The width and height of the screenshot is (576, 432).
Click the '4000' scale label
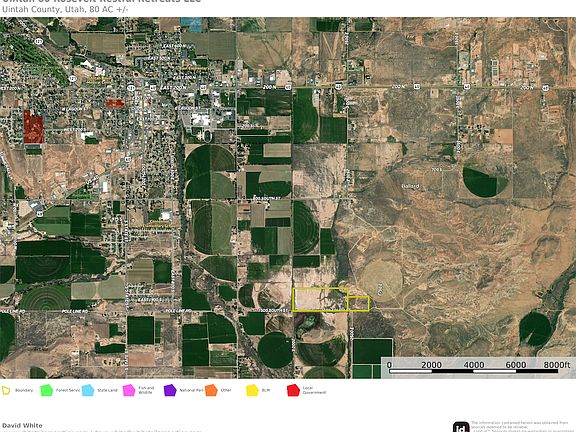pyautogui.click(x=474, y=365)
